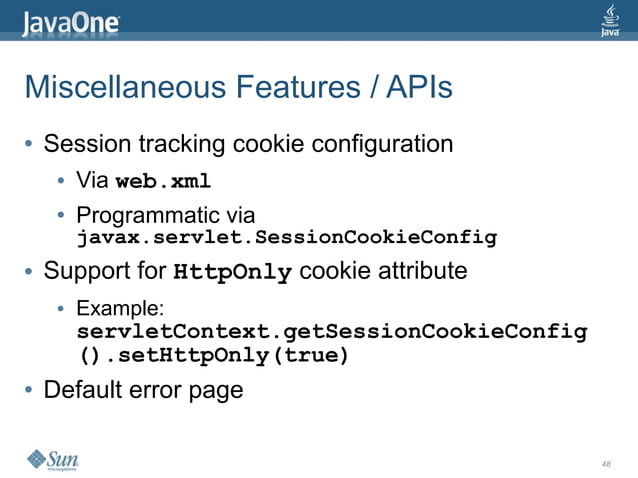Click the Sun Microsystems logo

click(x=53, y=460)
